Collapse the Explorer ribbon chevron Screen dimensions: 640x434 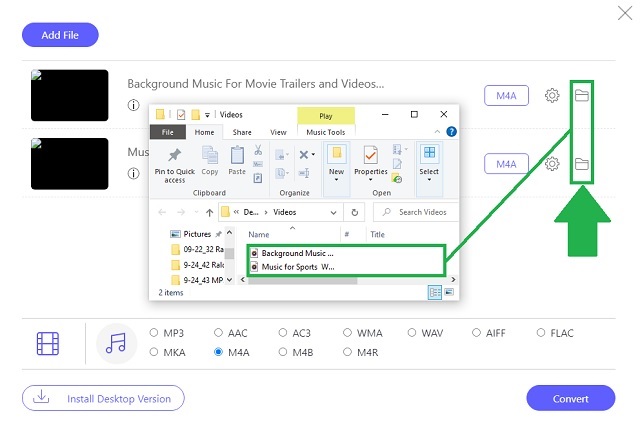click(437, 132)
